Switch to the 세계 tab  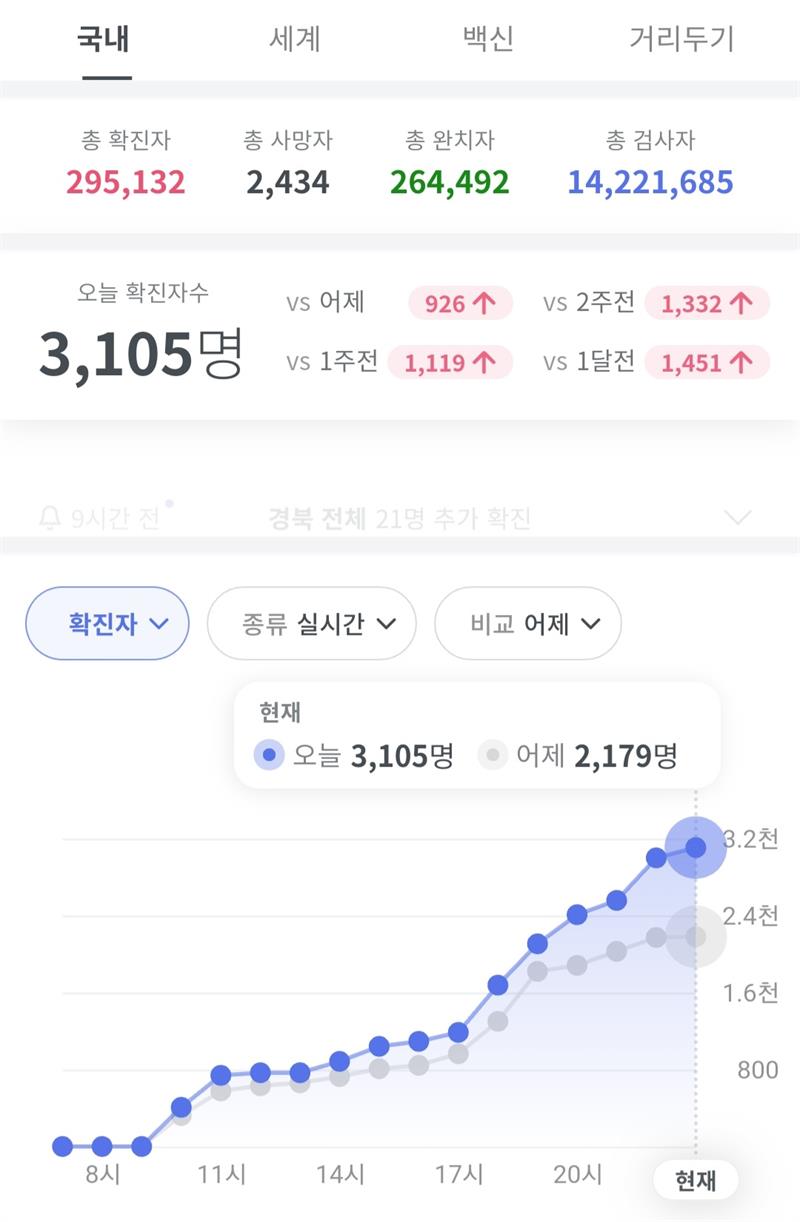pos(295,39)
